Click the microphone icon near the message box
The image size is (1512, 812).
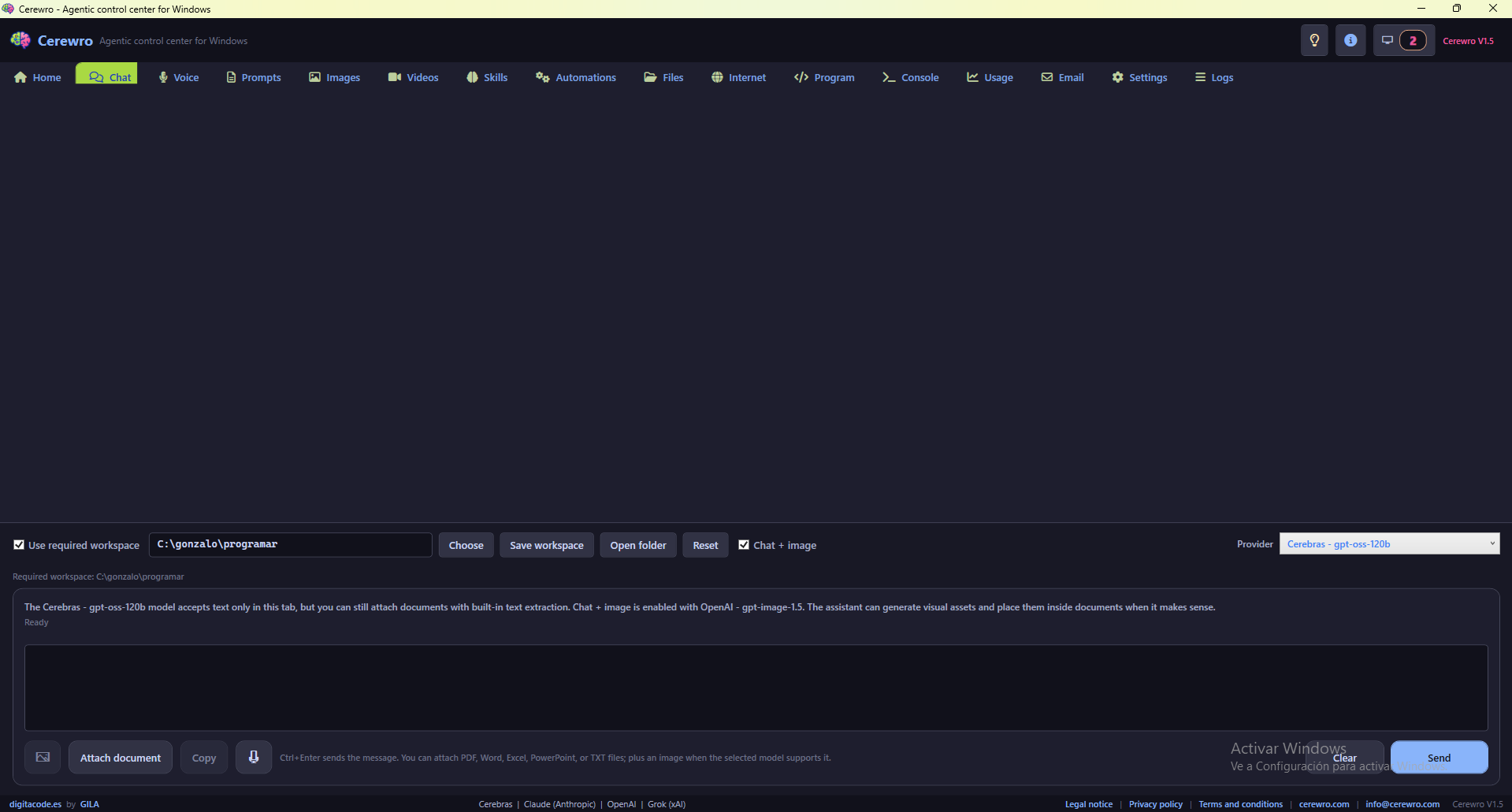pyautogui.click(x=253, y=757)
